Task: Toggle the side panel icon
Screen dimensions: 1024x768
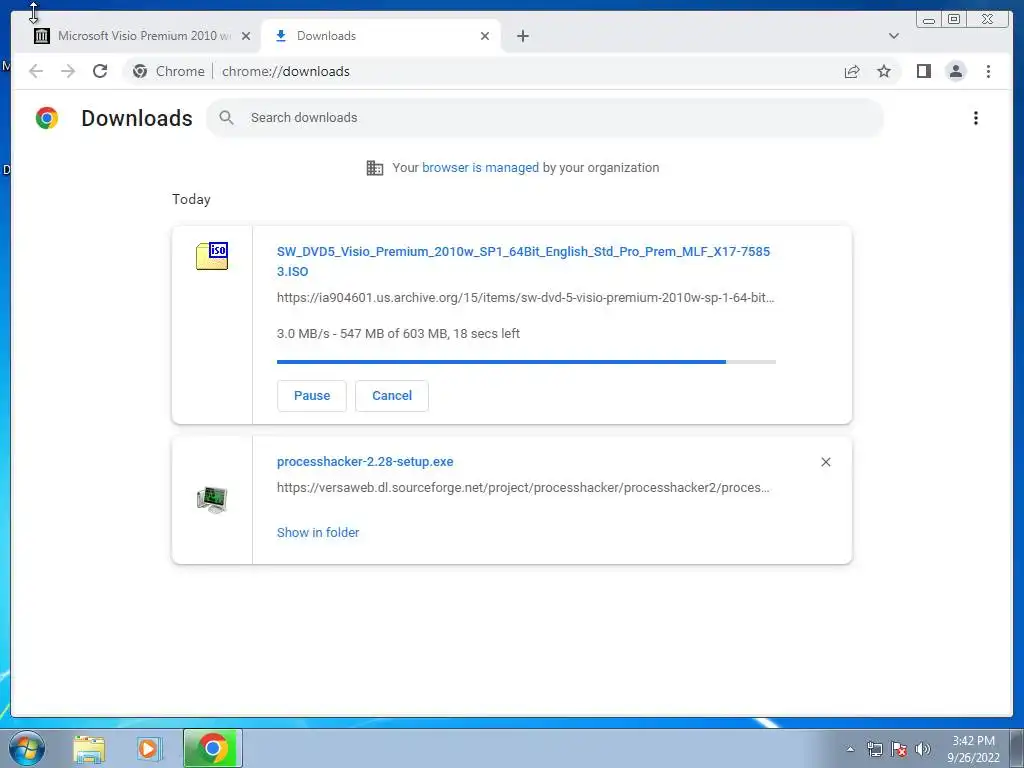Action: point(923,71)
